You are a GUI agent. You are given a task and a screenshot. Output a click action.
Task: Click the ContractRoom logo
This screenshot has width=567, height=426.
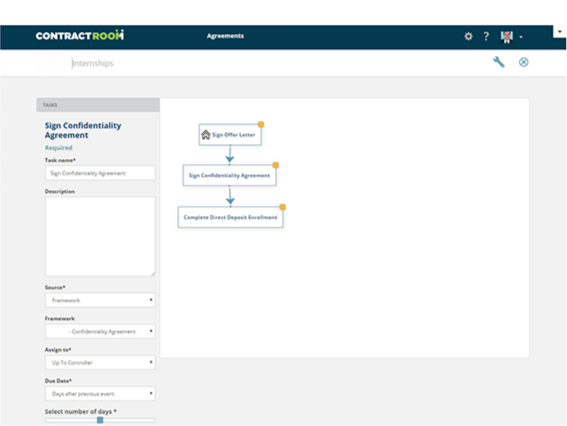click(80, 35)
